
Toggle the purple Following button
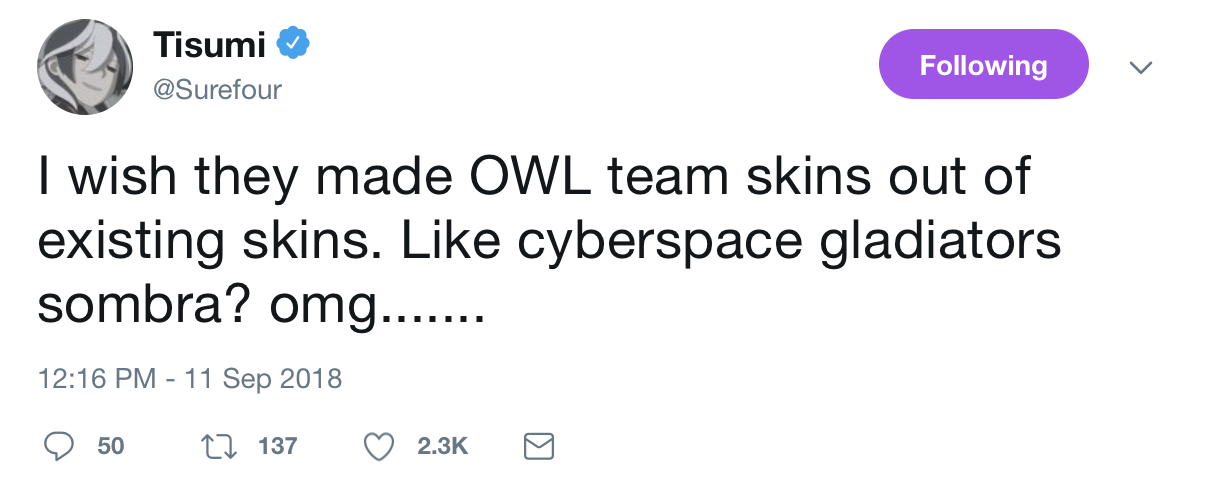click(x=982, y=65)
